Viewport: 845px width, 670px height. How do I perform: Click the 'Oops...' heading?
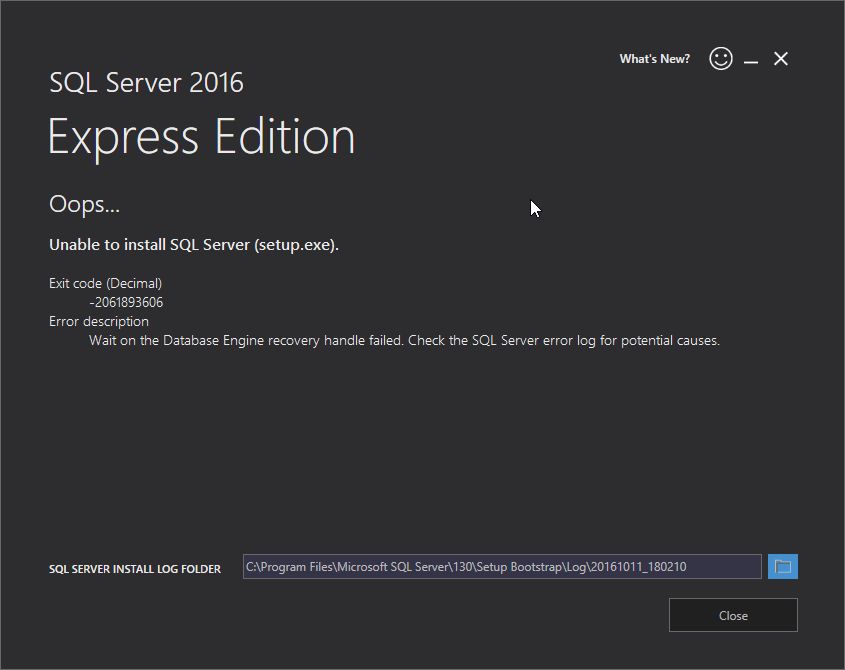coord(85,205)
